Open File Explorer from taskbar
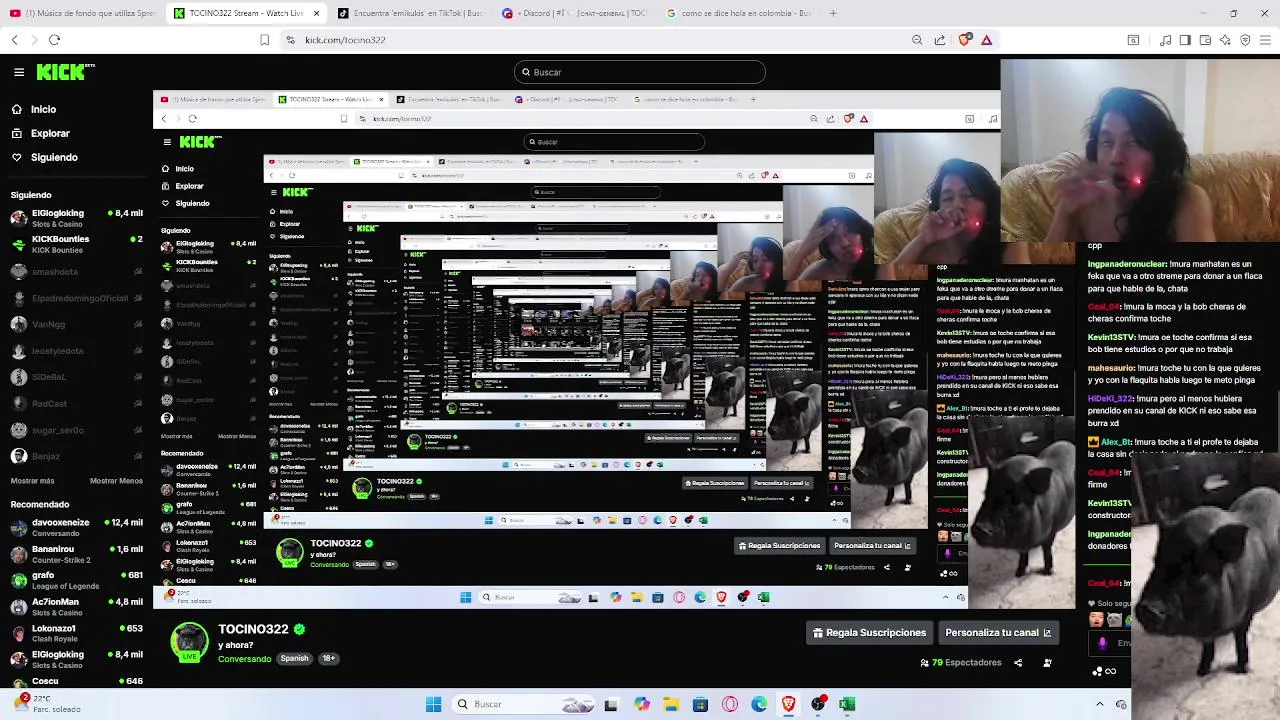 [x=671, y=704]
